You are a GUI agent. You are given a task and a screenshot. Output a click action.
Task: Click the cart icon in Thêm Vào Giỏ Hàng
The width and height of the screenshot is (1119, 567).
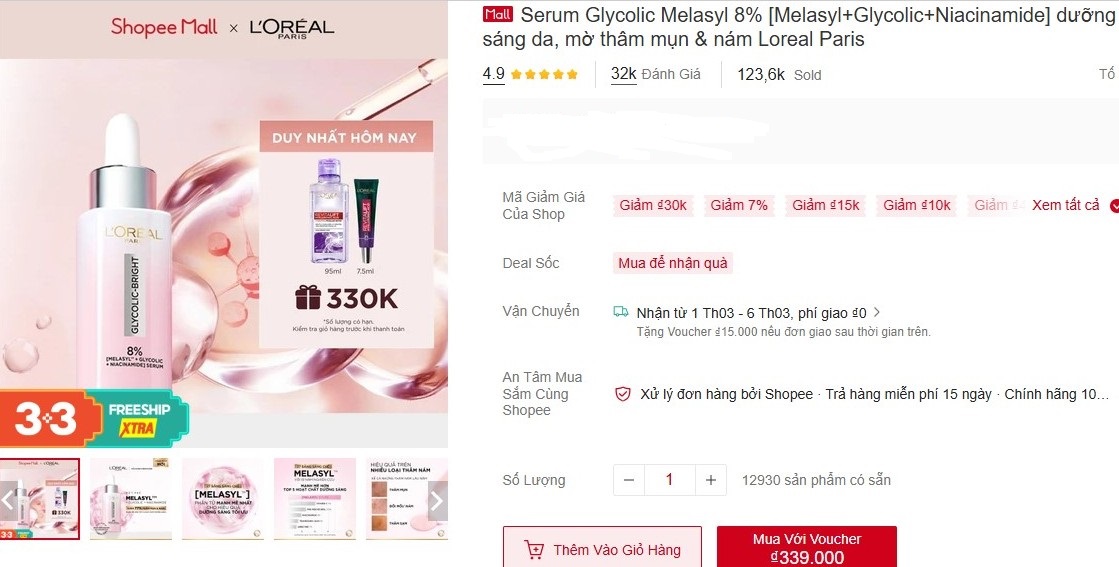(534, 549)
